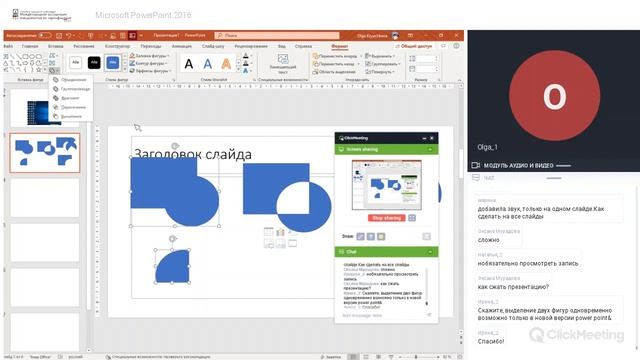
Task: Open the Send Backward (Переместить назад) dropdown arrow
Action: coord(358,64)
